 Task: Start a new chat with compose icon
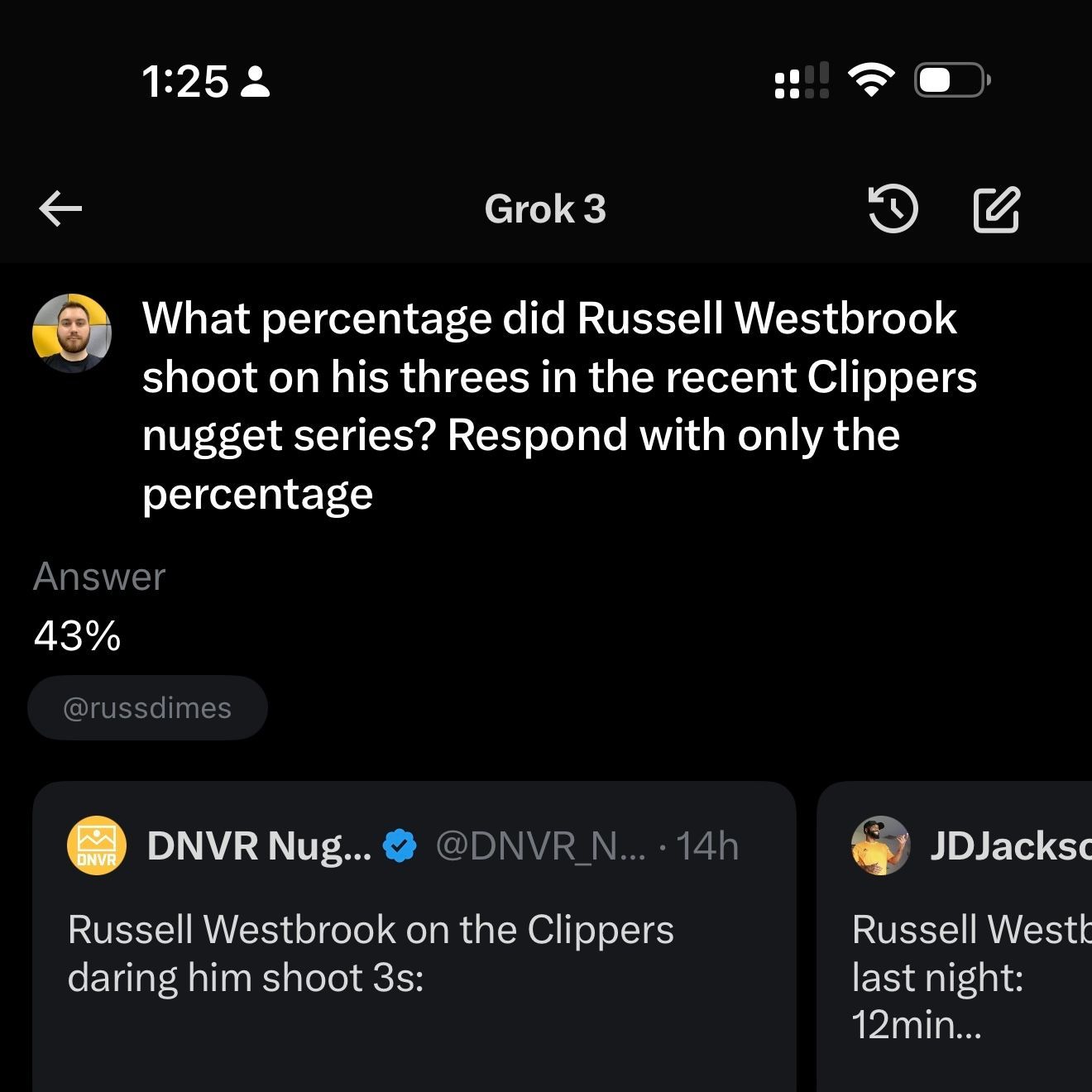pyautogui.click(x=997, y=208)
